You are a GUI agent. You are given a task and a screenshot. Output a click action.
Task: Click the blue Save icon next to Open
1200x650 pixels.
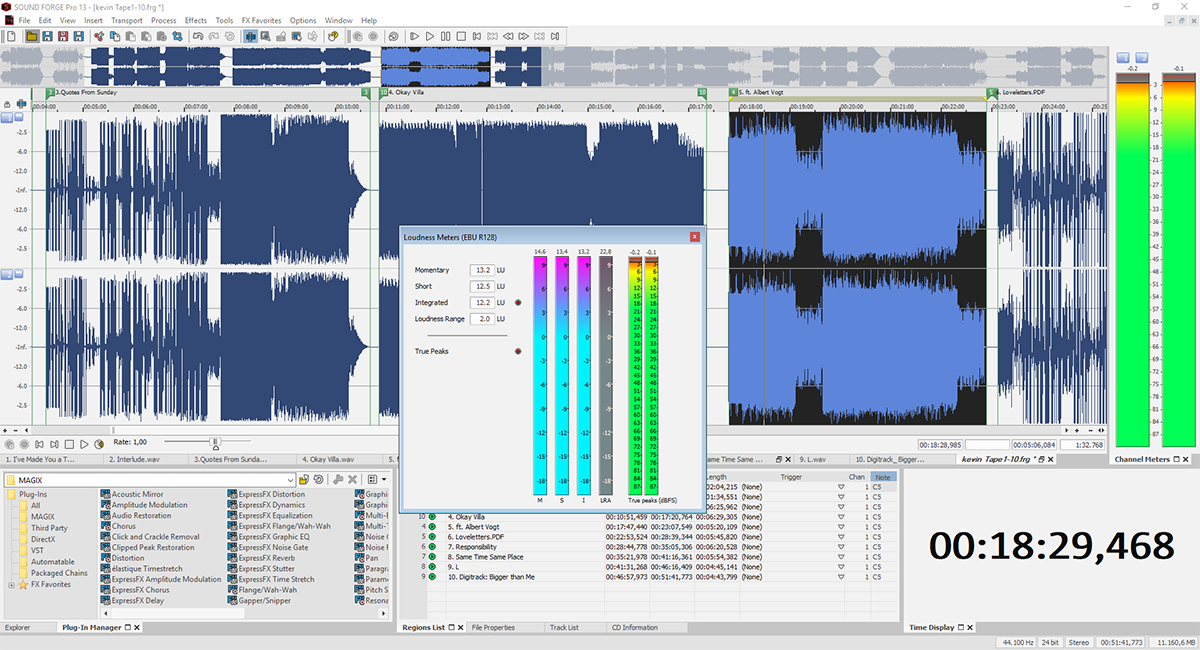[x=48, y=36]
